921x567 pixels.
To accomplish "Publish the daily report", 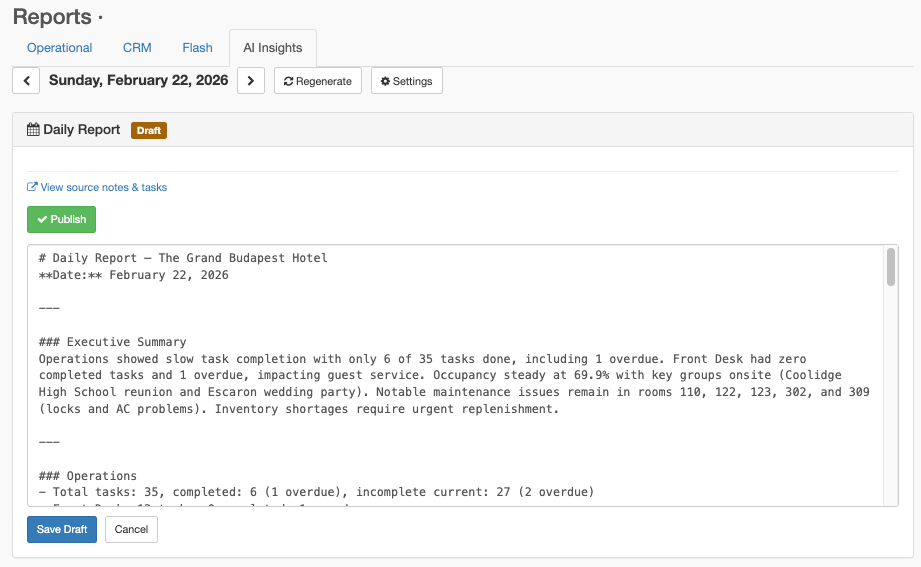I will (x=61, y=219).
